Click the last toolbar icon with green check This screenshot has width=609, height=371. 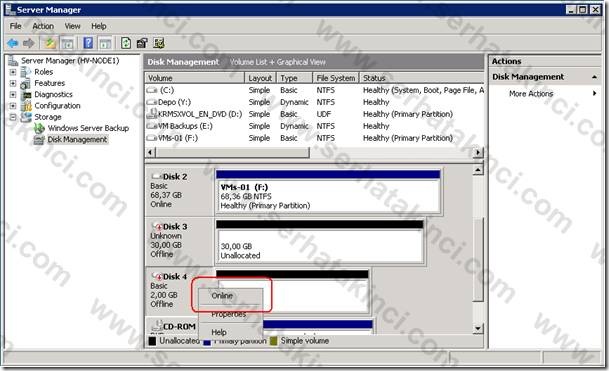[159, 43]
